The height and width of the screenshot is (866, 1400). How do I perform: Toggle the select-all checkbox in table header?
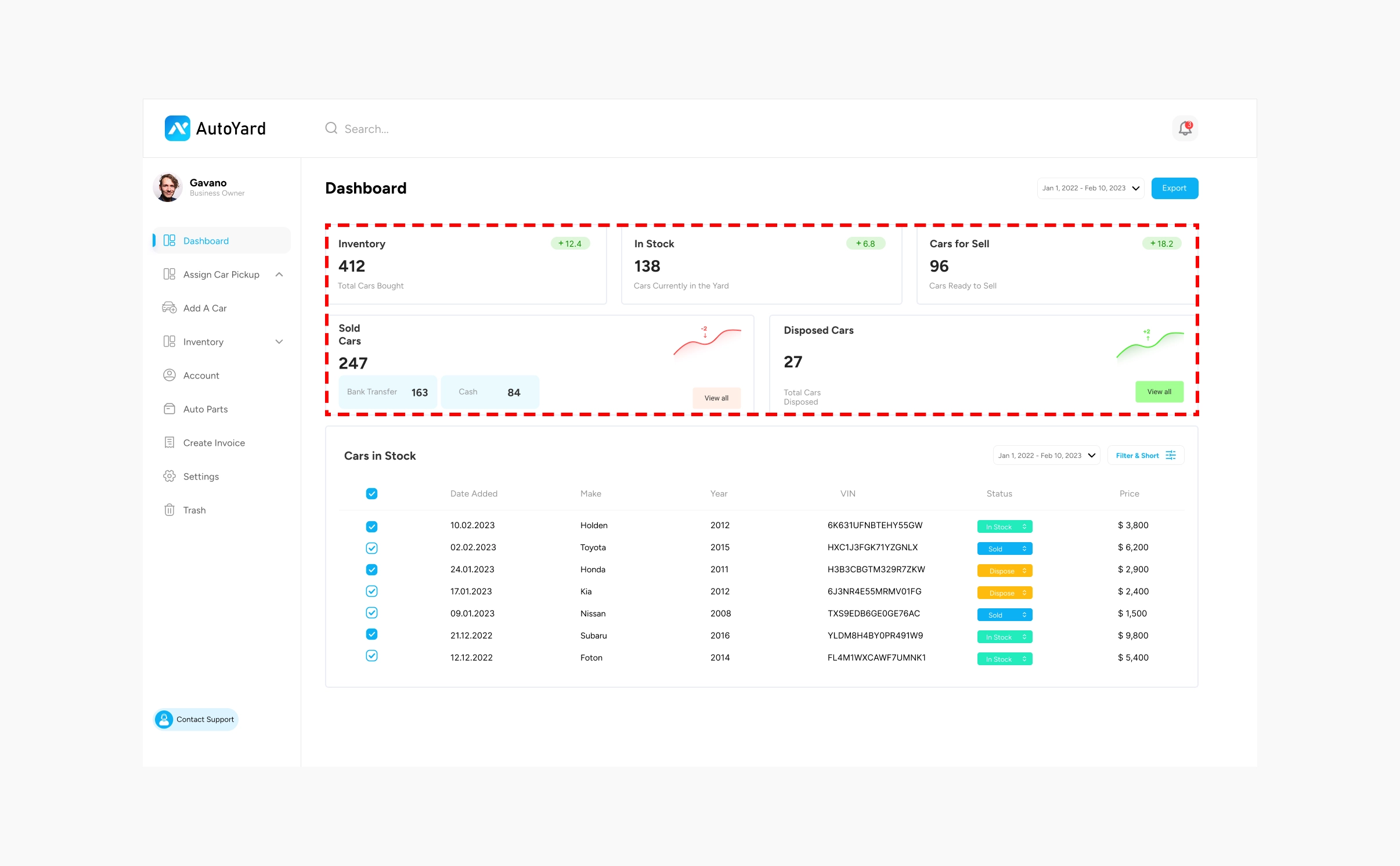372,493
